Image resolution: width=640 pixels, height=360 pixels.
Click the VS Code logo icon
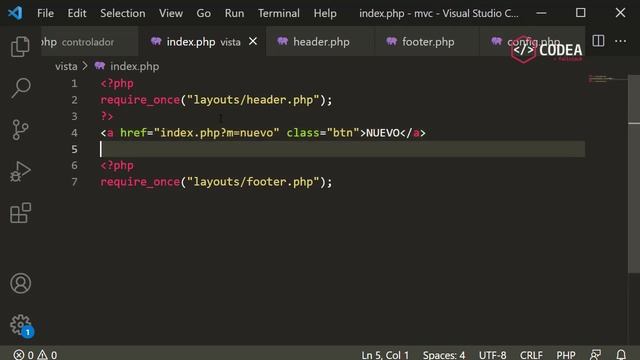tap(15, 13)
